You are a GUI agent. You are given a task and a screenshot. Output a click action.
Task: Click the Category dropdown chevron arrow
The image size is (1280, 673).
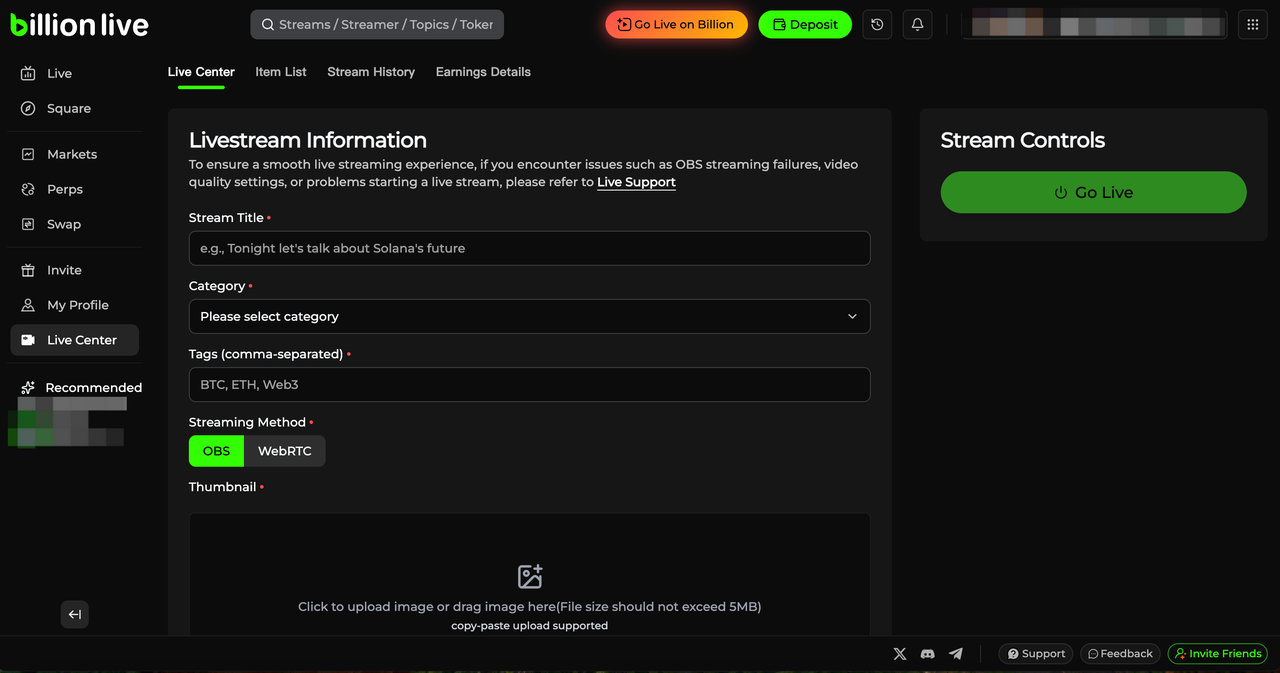[852, 316]
